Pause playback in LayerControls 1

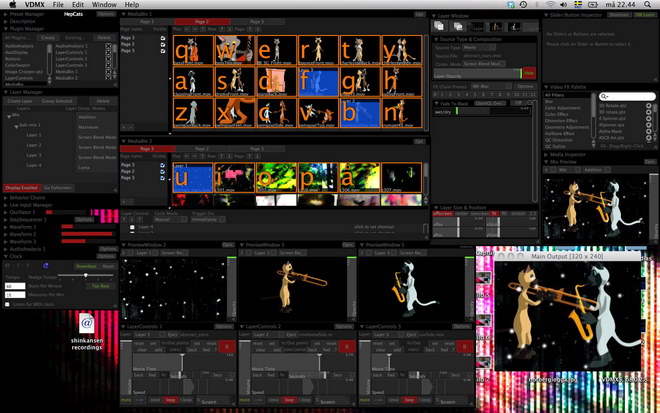(227, 346)
